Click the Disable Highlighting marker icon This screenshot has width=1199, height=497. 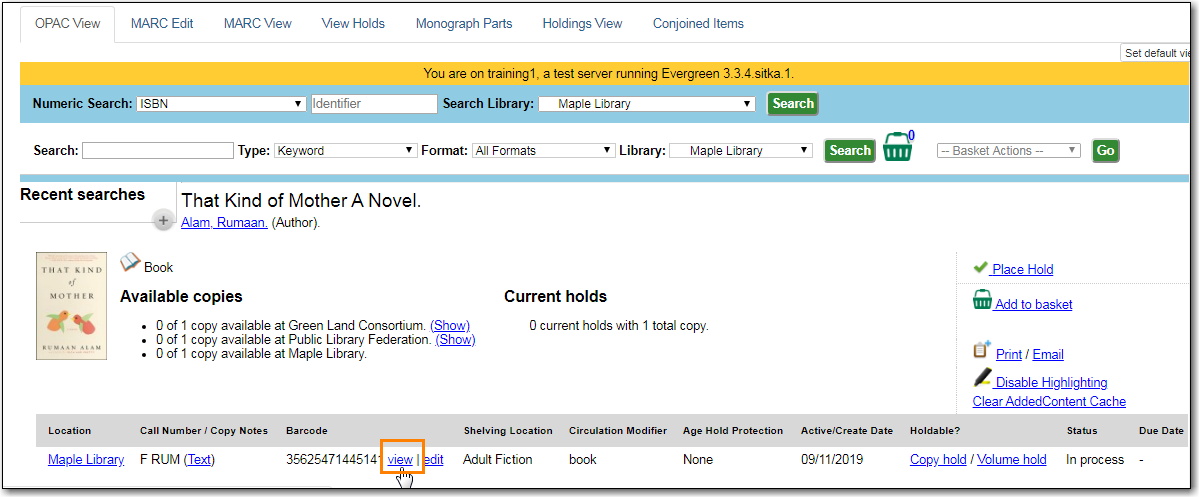pos(982,380)
